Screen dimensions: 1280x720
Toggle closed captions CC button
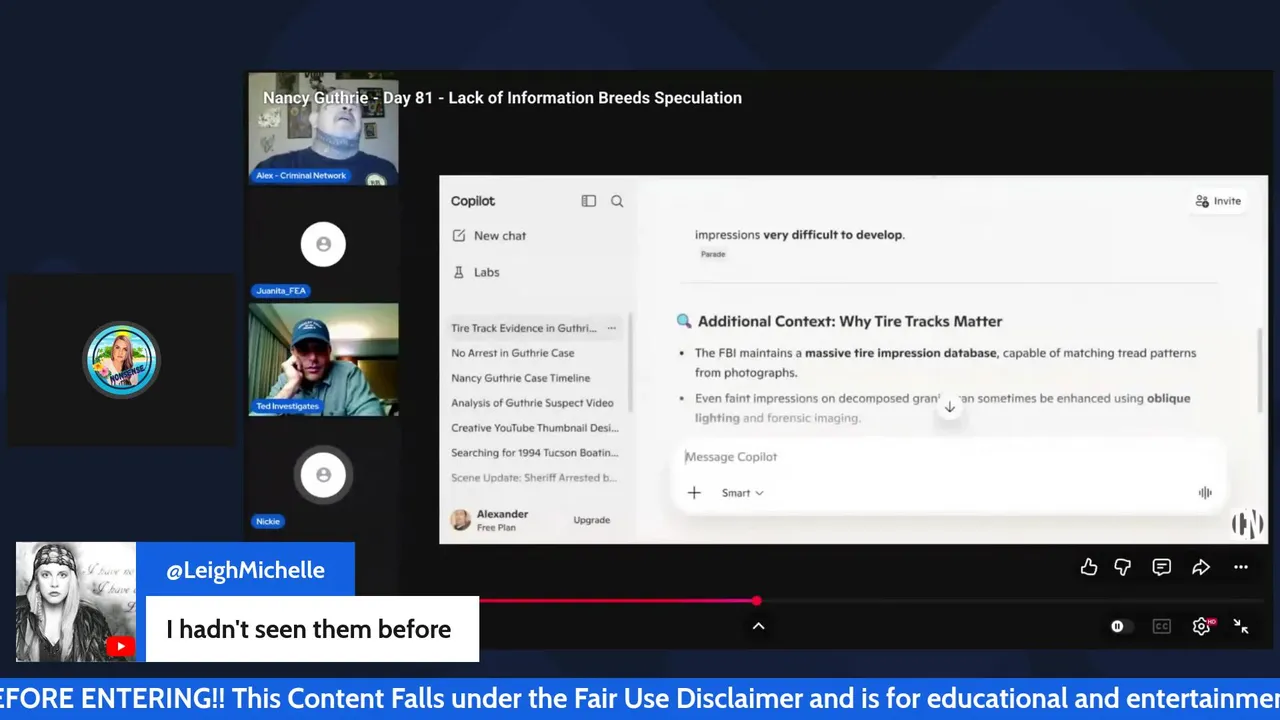pyautogui.click(x=1161, y=626)
